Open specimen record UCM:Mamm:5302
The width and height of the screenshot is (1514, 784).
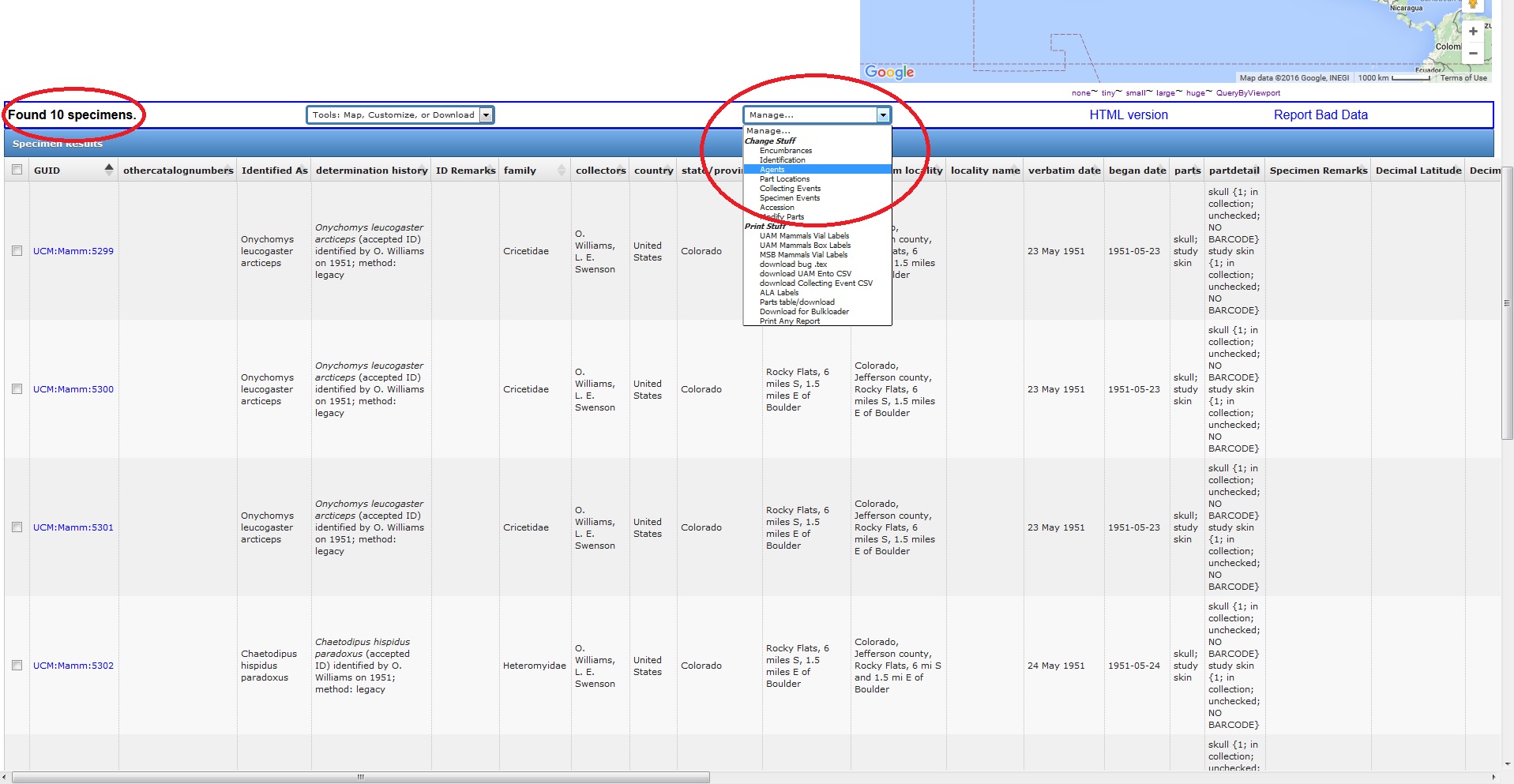click(73, 666)
